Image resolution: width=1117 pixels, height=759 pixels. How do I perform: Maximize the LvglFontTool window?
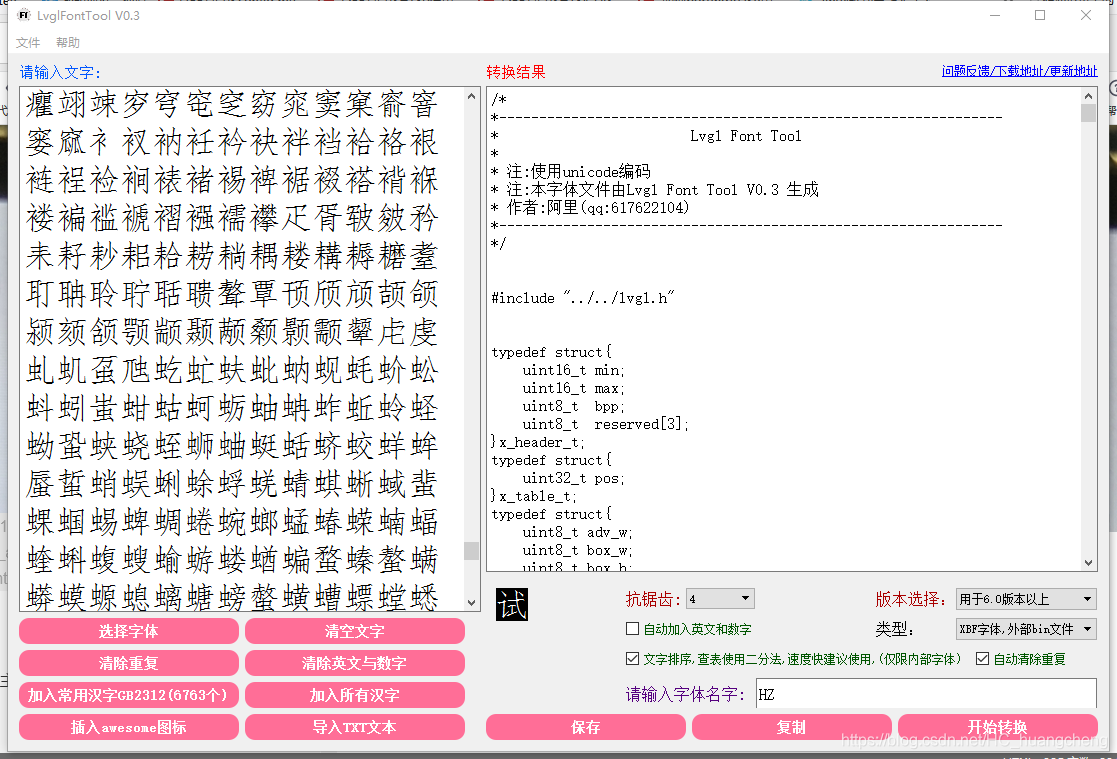tap(1040, 15)
